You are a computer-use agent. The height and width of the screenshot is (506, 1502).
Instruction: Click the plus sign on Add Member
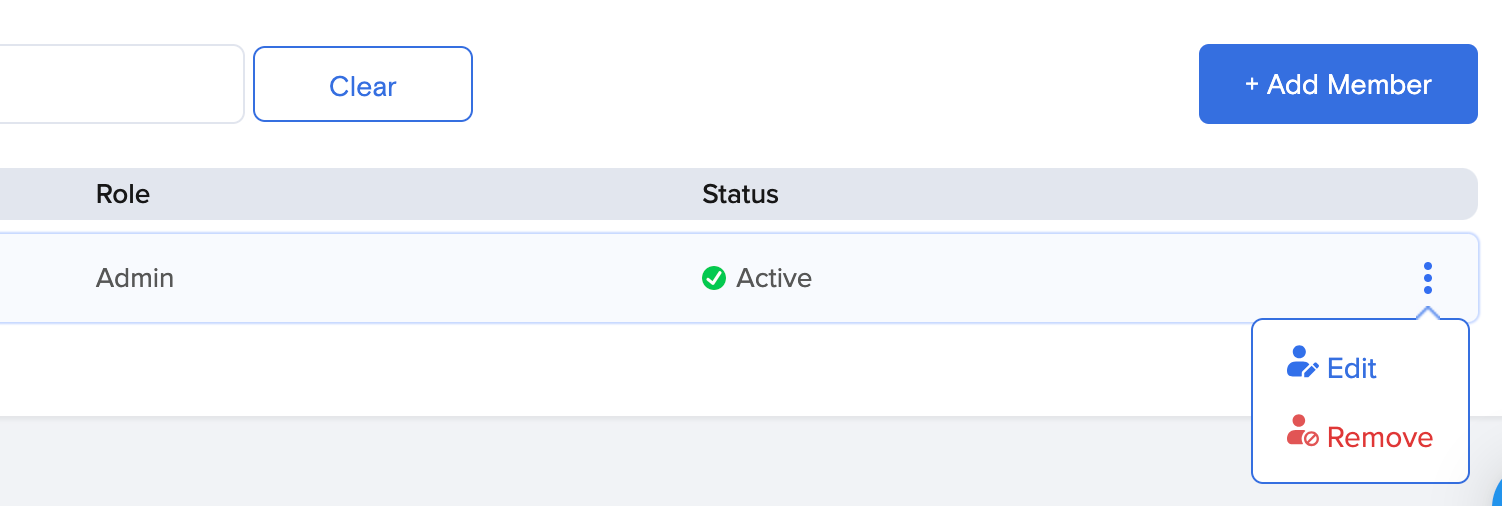[1251, 85]
